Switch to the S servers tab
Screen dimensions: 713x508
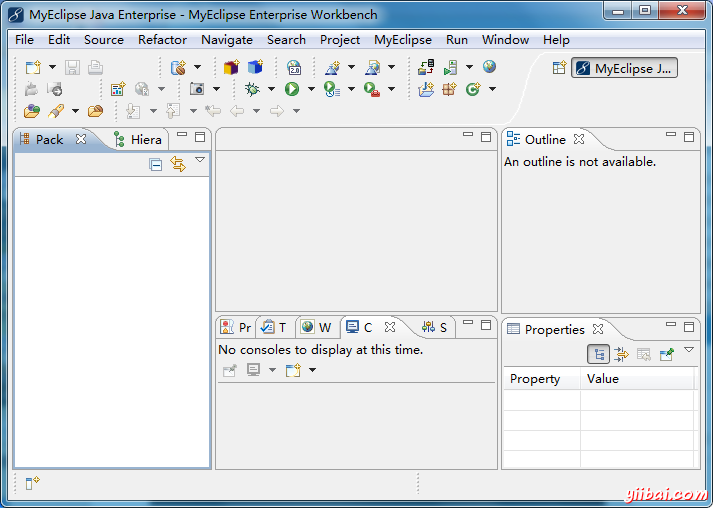pos(434,327)
